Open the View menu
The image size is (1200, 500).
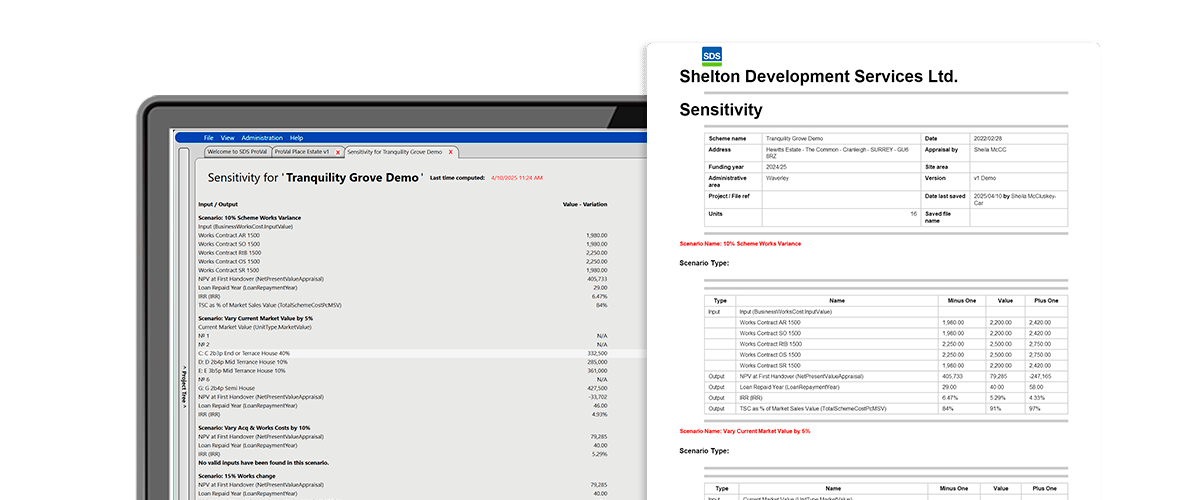coord(228,137)
